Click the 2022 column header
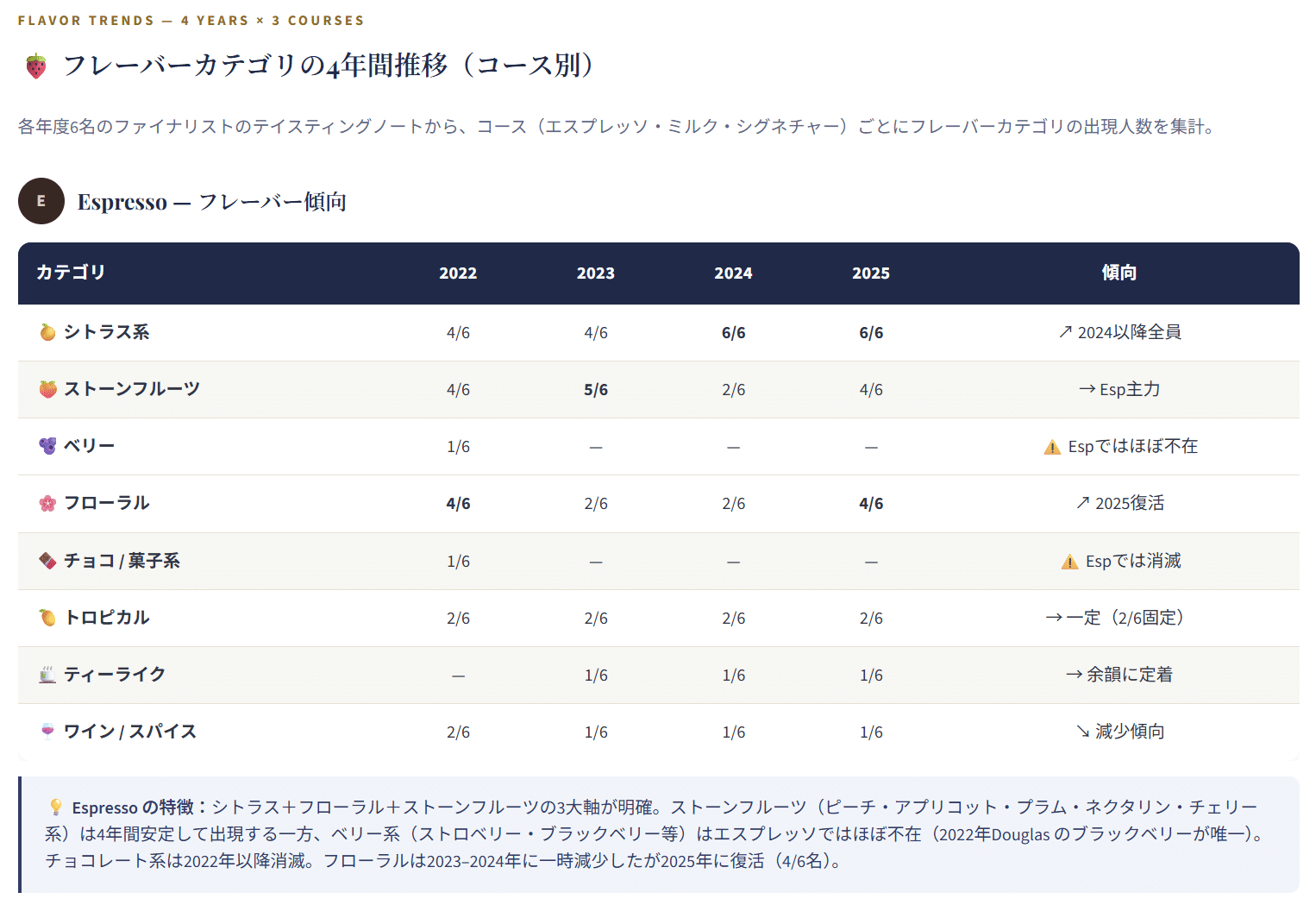The height and width of the screenshot is (905, 1316). [x=458, y=273]
